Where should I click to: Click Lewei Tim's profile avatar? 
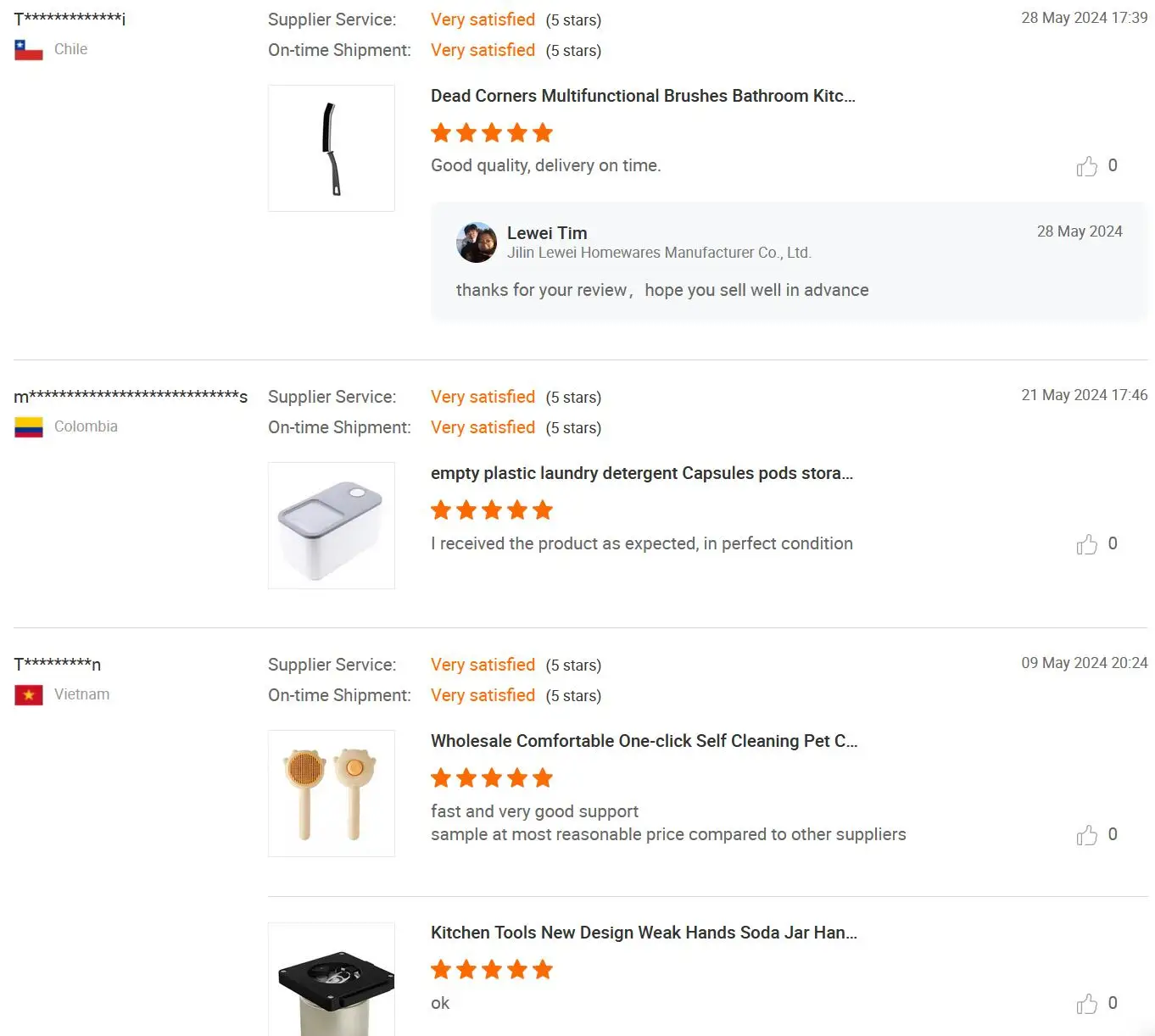tap(477, 242)
